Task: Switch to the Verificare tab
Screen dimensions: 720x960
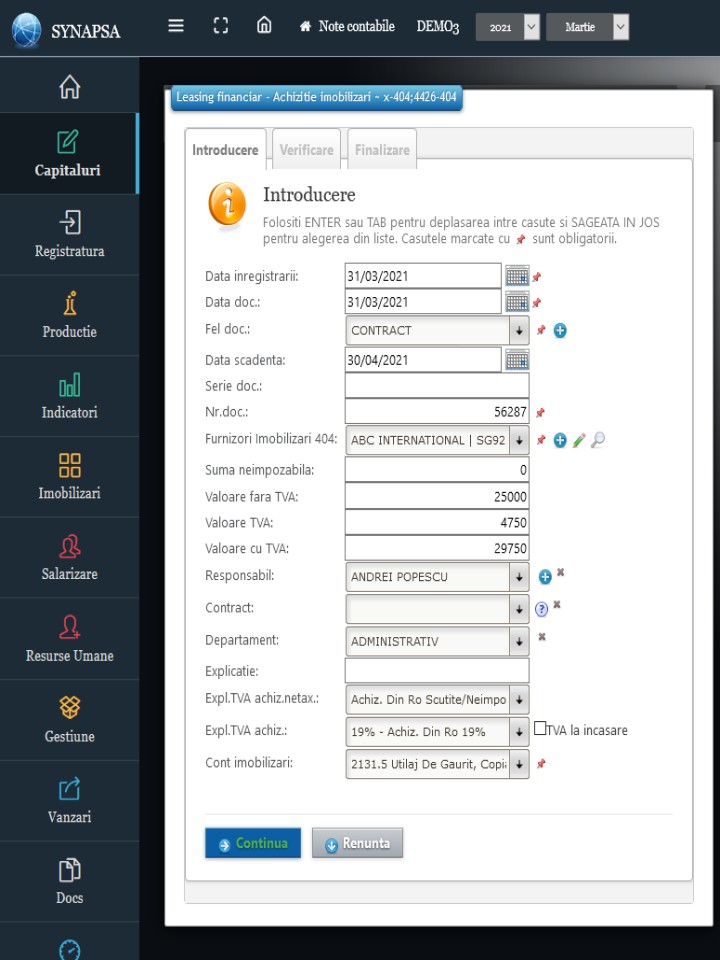Action: pos(306,149)
